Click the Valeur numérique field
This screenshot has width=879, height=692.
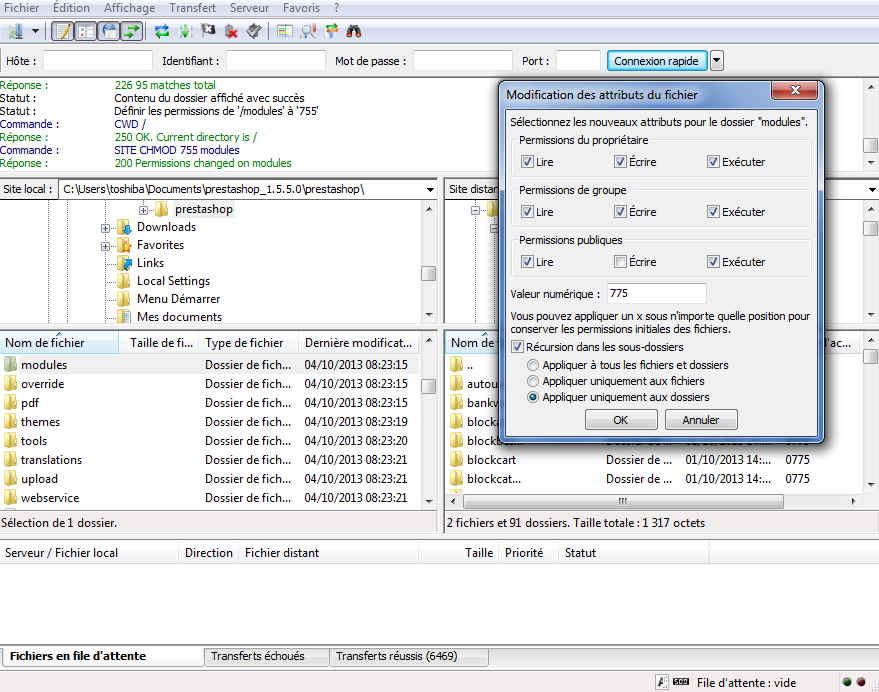click(656, 293)
